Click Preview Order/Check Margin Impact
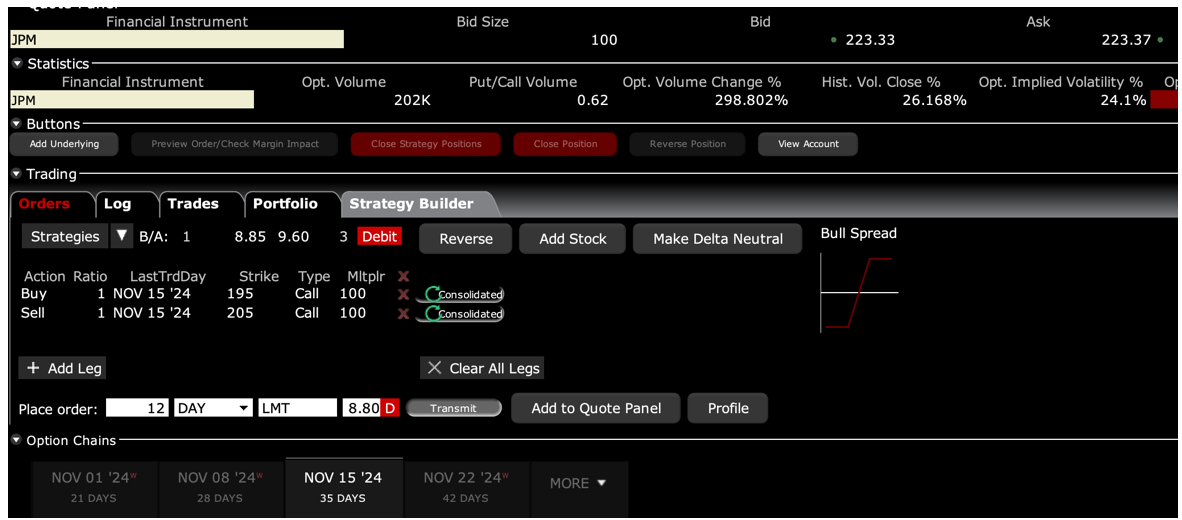Image resolution: width=1182 pixels, height=520 pixels. (x=235, y=144)
